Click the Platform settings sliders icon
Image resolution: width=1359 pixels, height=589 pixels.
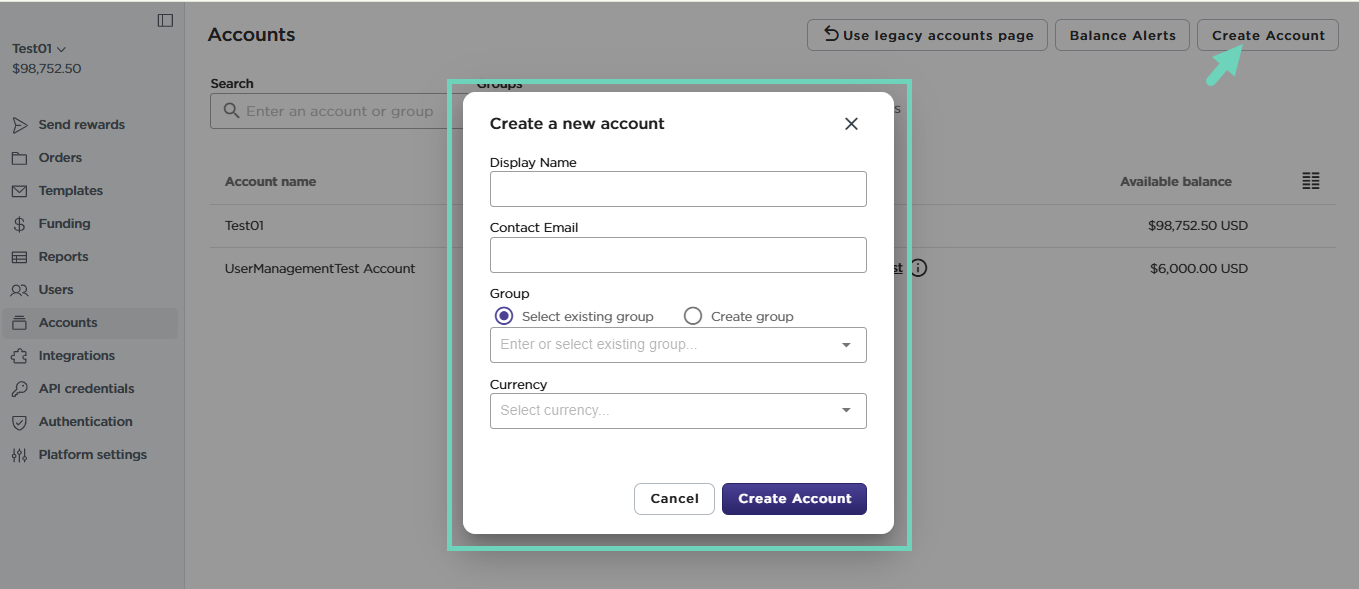point(19,455)
